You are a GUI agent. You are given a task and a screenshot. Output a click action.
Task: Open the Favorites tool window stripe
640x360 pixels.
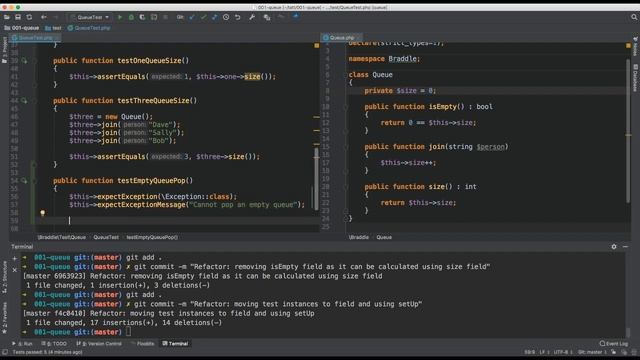pos(4,318)
